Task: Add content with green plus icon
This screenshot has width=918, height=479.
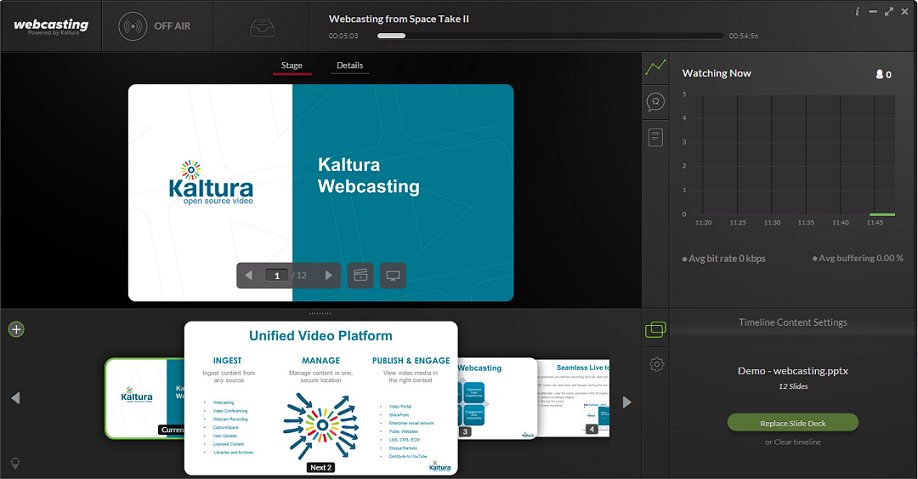Action: pyautogui.click(x=16, y=330)
